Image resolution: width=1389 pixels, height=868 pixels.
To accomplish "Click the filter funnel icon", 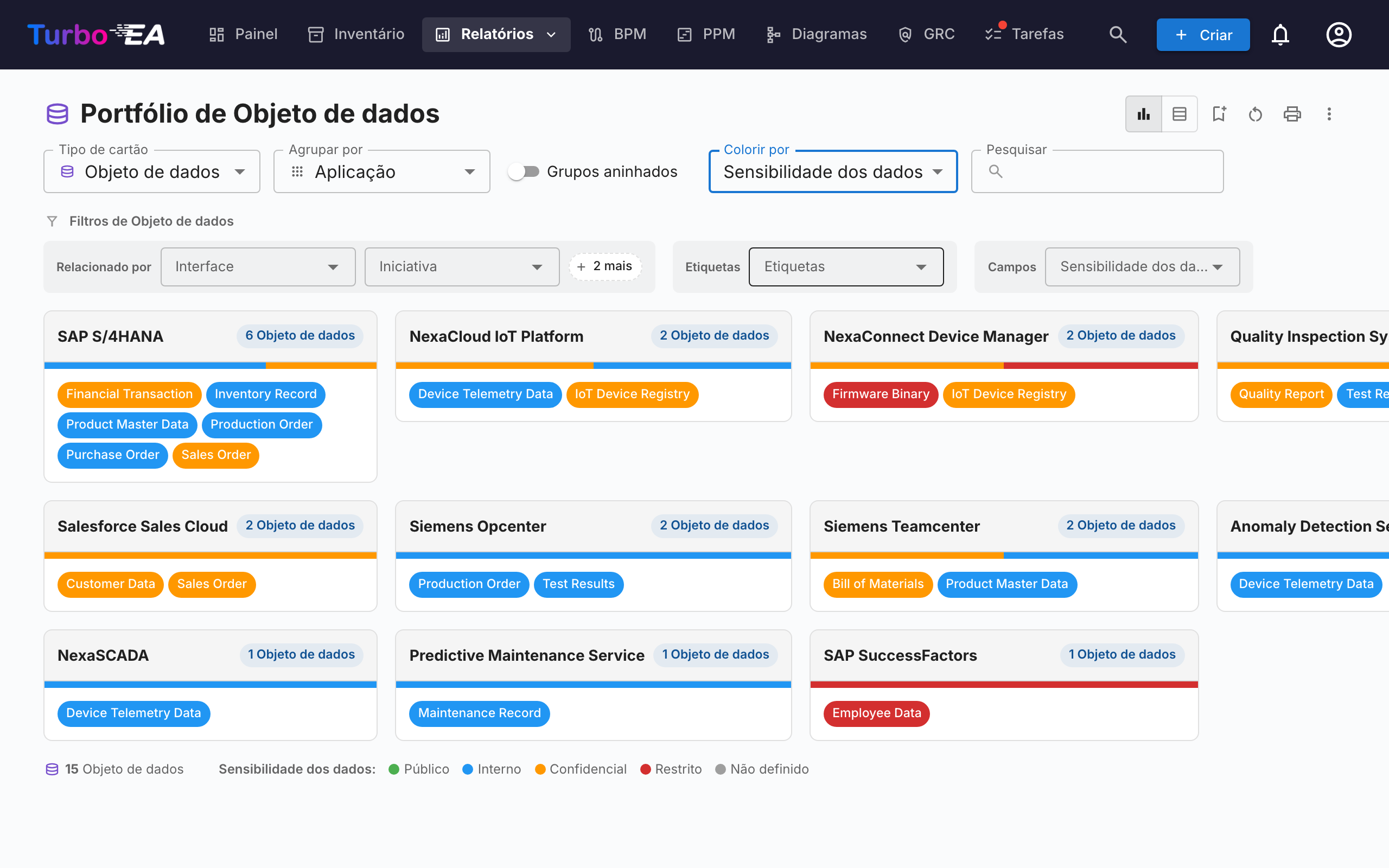I will (52, 221).
